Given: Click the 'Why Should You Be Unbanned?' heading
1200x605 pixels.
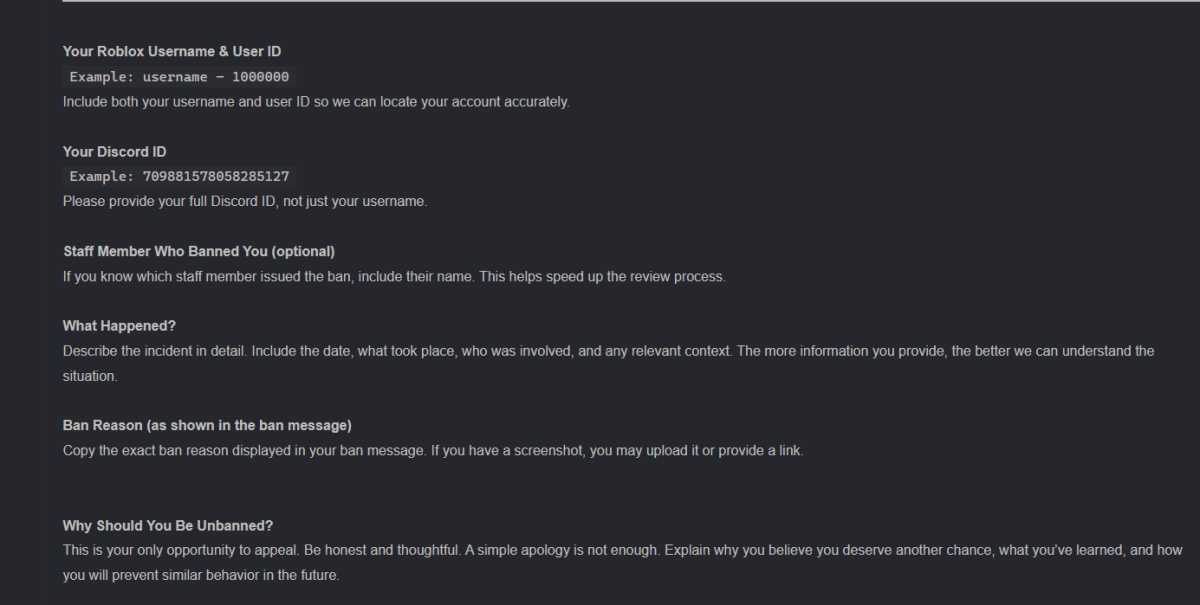Looking at the screenshot, I should (168, 526).
